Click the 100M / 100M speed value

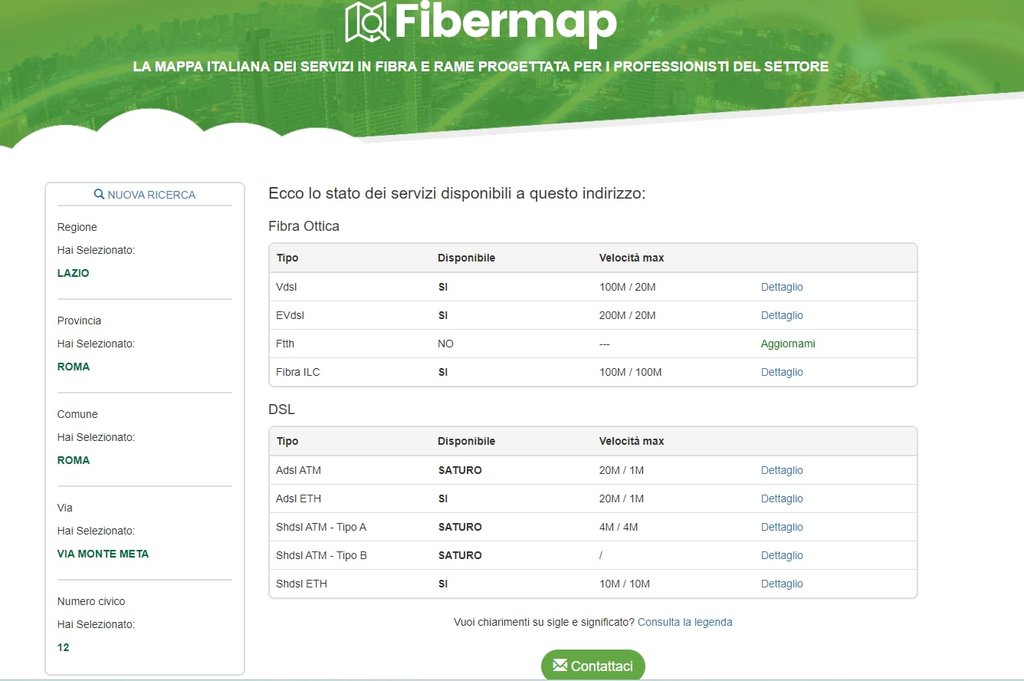click(x=630, y=372)
